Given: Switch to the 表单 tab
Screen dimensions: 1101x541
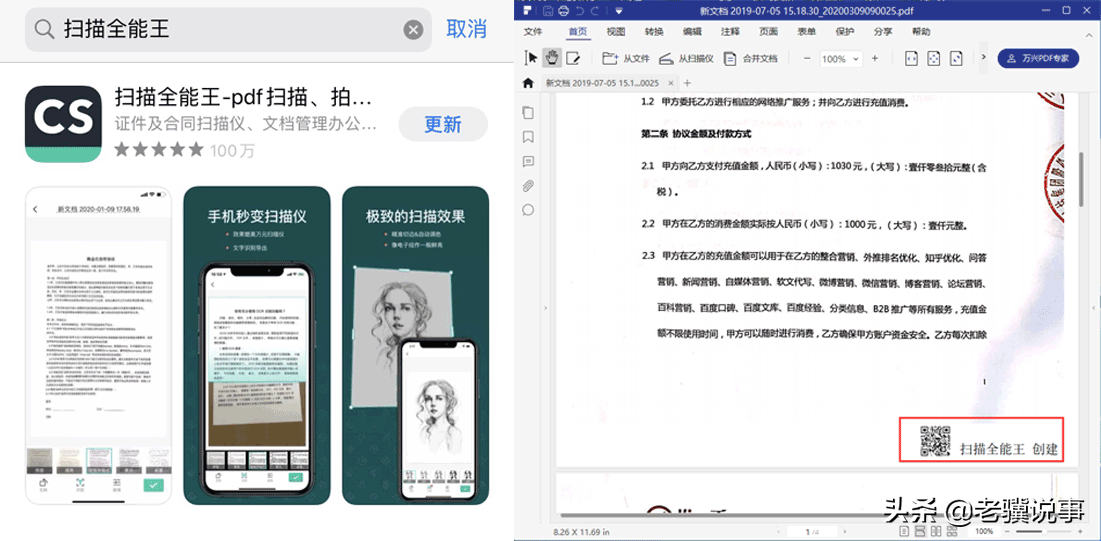Looking at the screenshot, I should (x=806, y=32).
